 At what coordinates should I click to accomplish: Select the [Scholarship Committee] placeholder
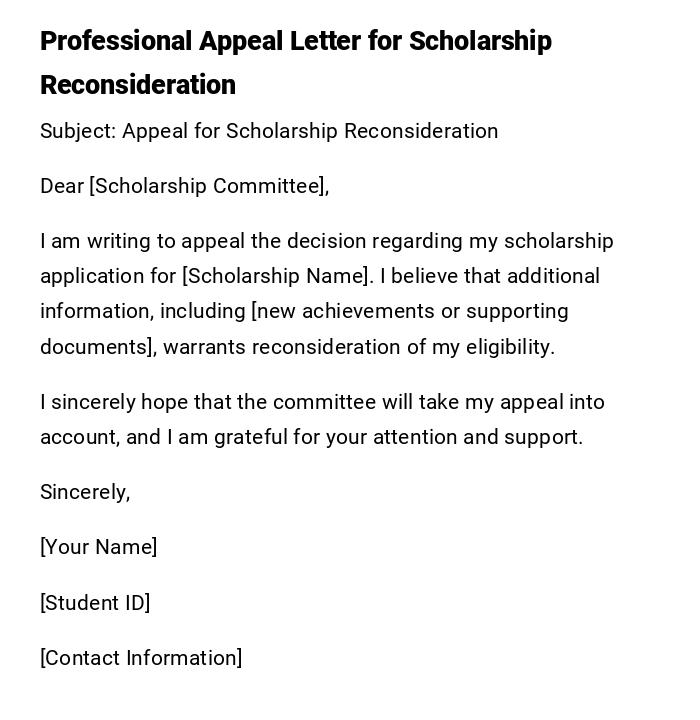click(x=208, y=186)
